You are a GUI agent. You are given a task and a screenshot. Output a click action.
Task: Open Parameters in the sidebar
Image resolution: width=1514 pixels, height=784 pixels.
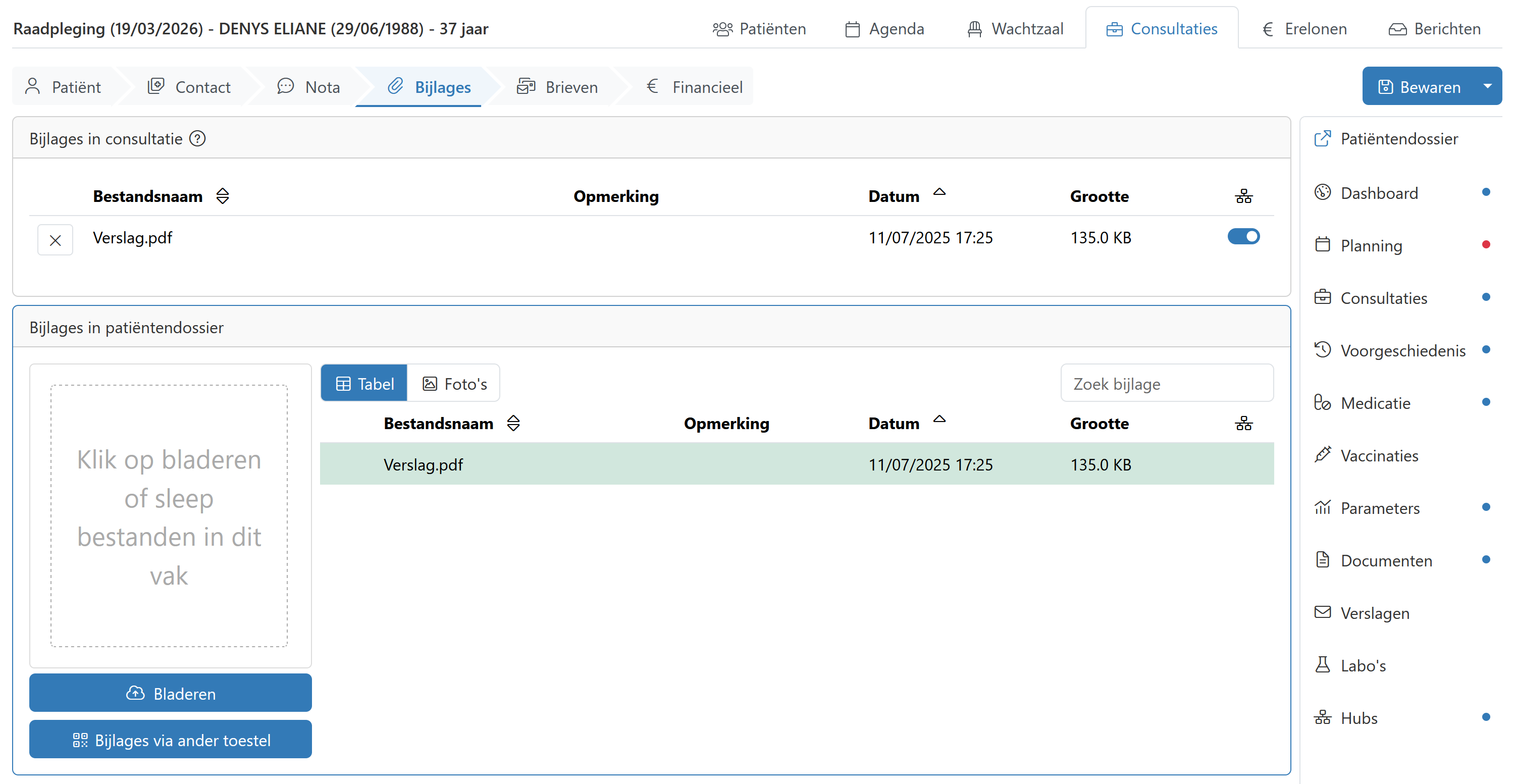1379,508
